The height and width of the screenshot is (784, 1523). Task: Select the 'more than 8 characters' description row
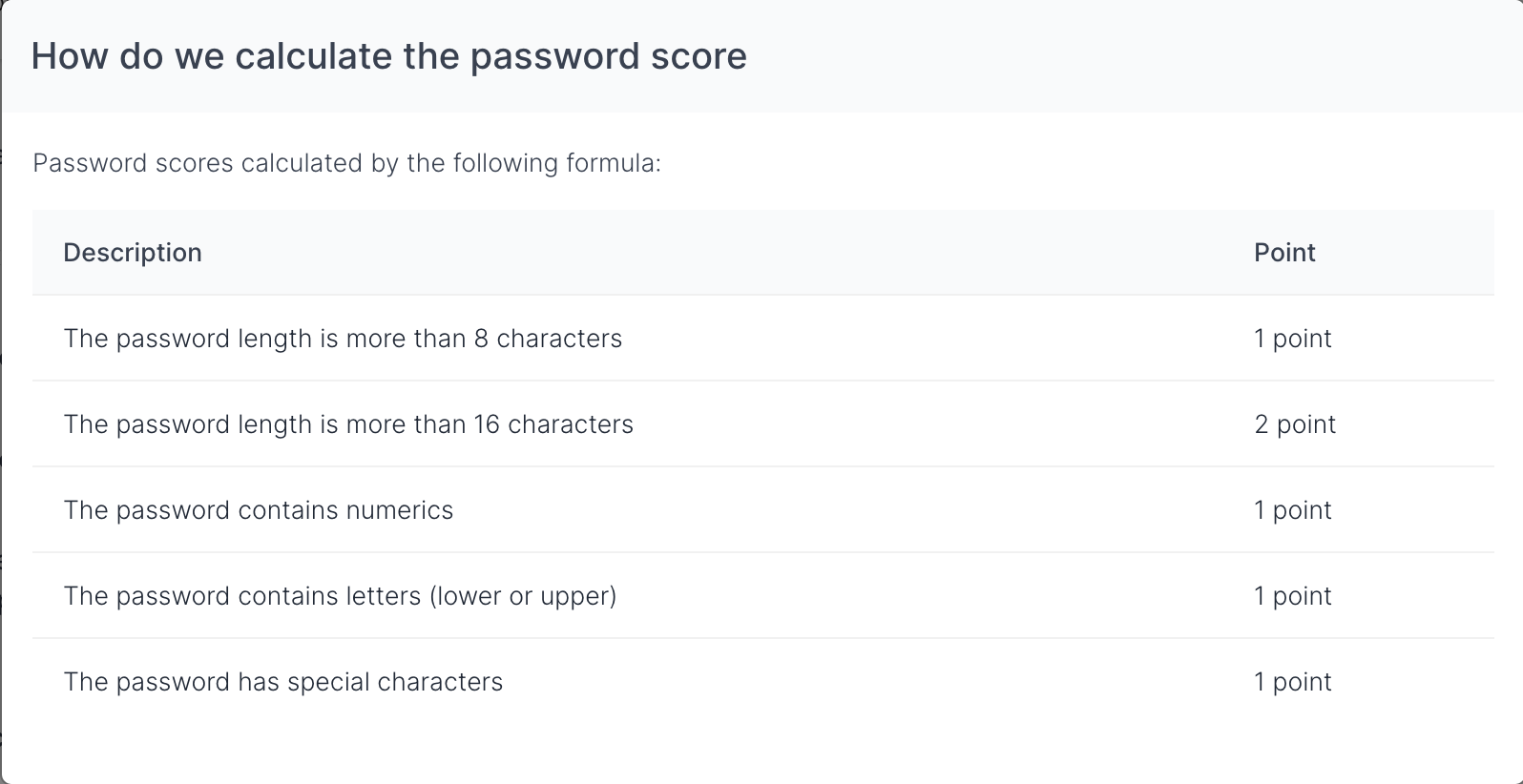343,339
